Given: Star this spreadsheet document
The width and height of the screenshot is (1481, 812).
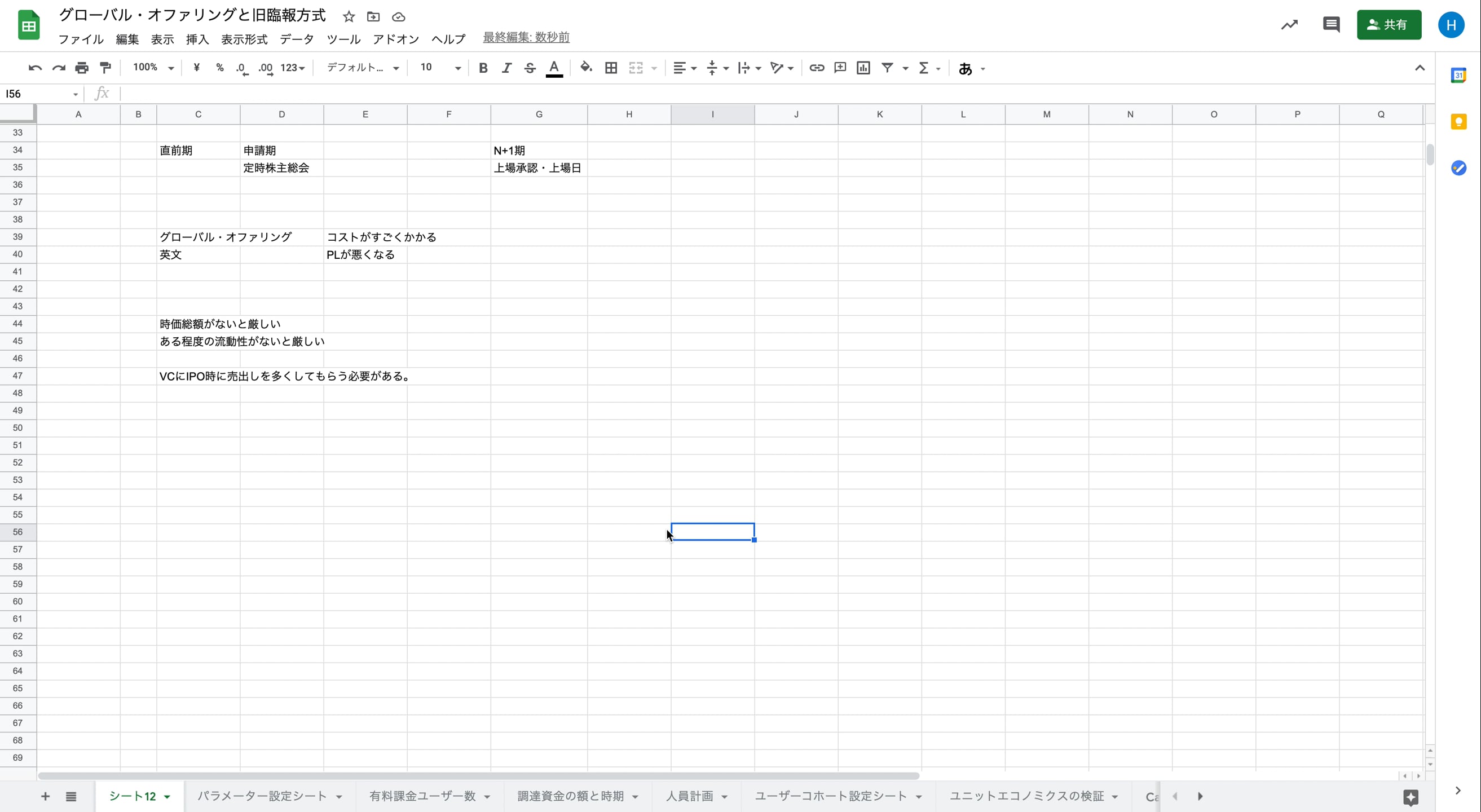Looking at the screenshot, I should (349, 17).
